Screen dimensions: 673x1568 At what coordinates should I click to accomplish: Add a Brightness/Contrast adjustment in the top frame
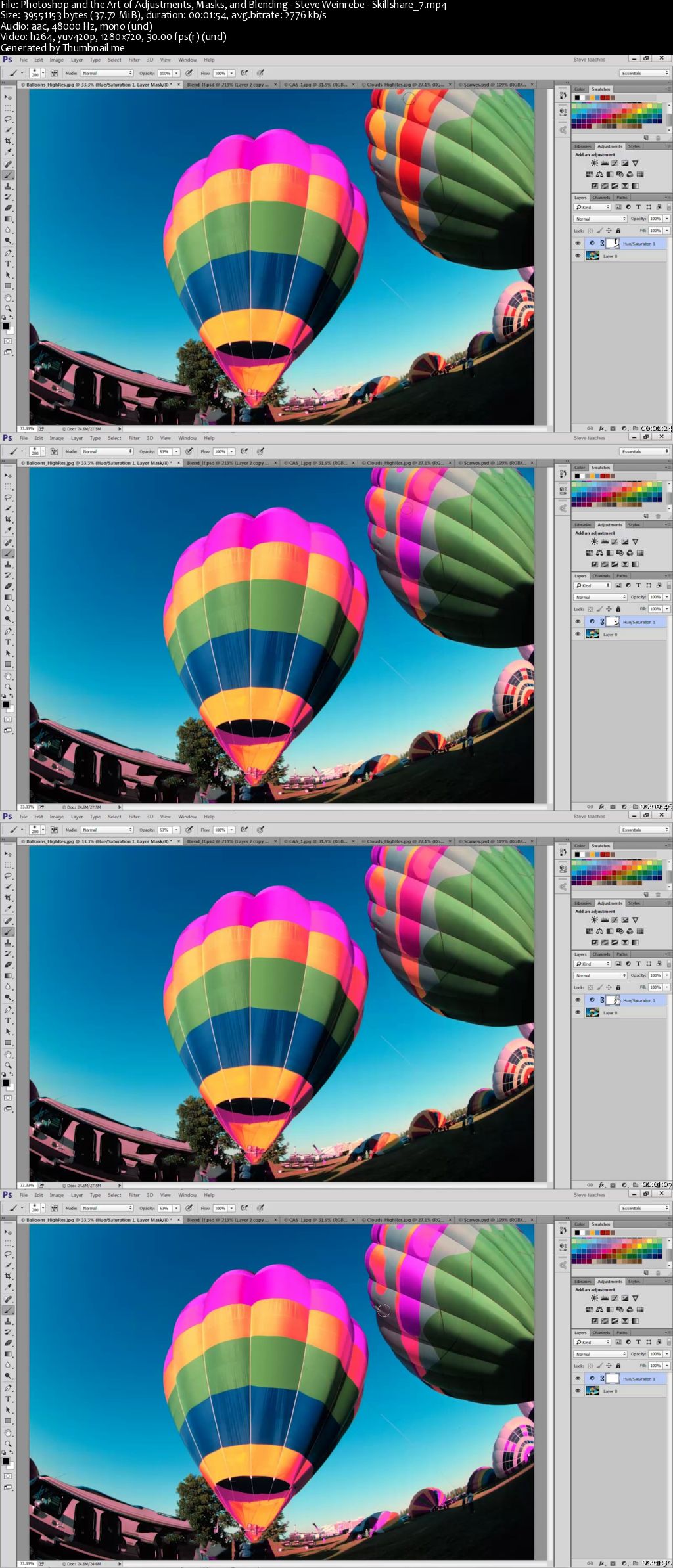[x=594, y=163]
